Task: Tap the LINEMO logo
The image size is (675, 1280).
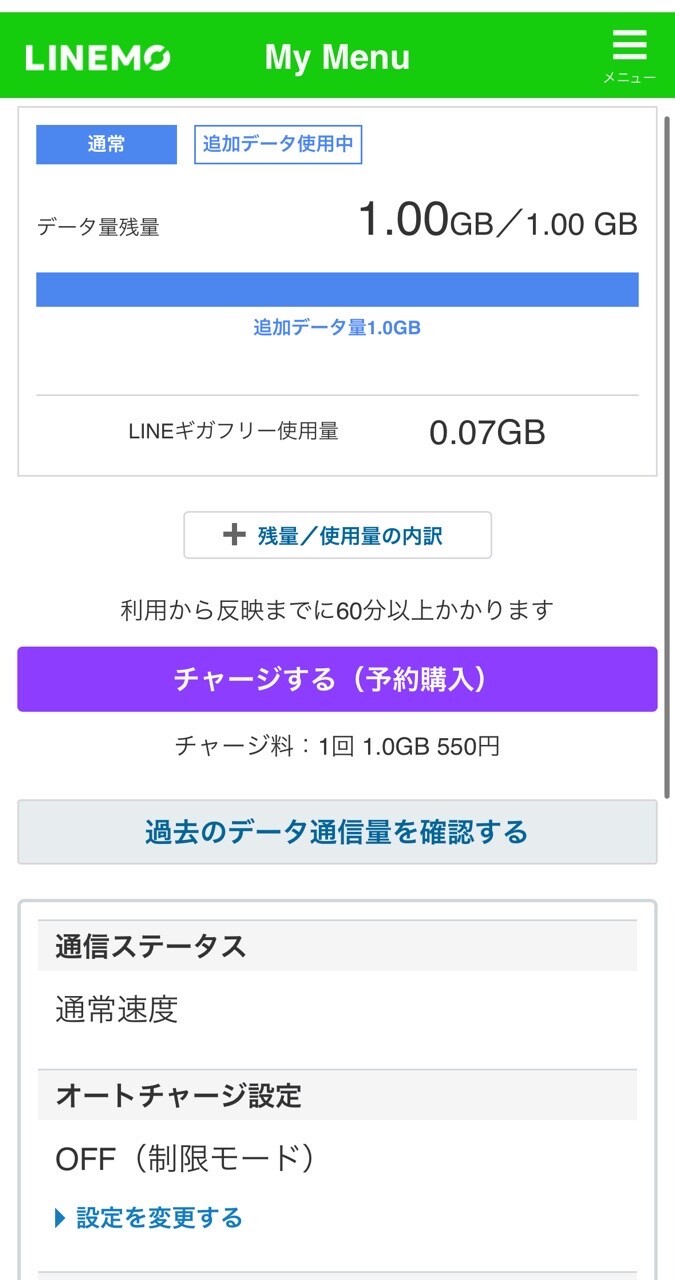Action: pos(98,58)
